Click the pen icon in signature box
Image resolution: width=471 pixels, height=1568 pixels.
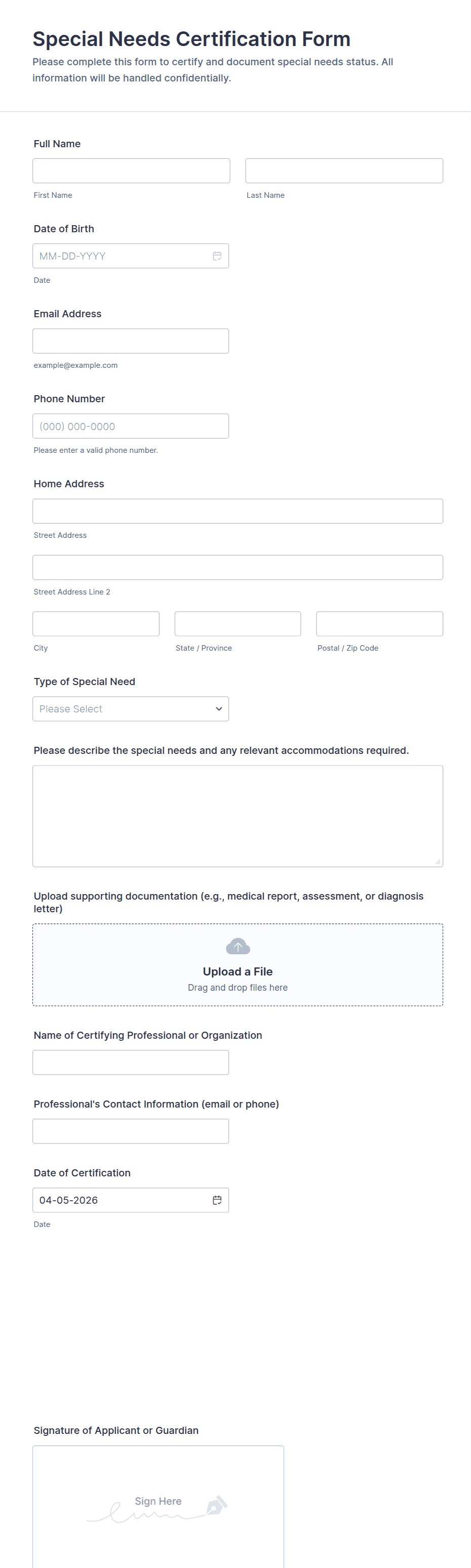(x=216, y=1506)
